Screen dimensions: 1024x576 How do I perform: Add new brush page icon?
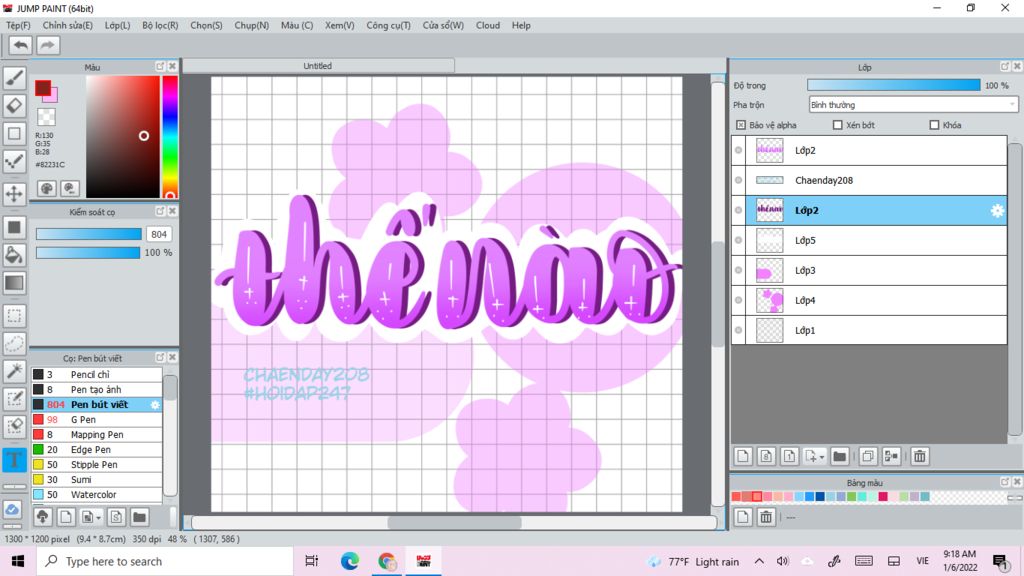[x=65, y=517]
